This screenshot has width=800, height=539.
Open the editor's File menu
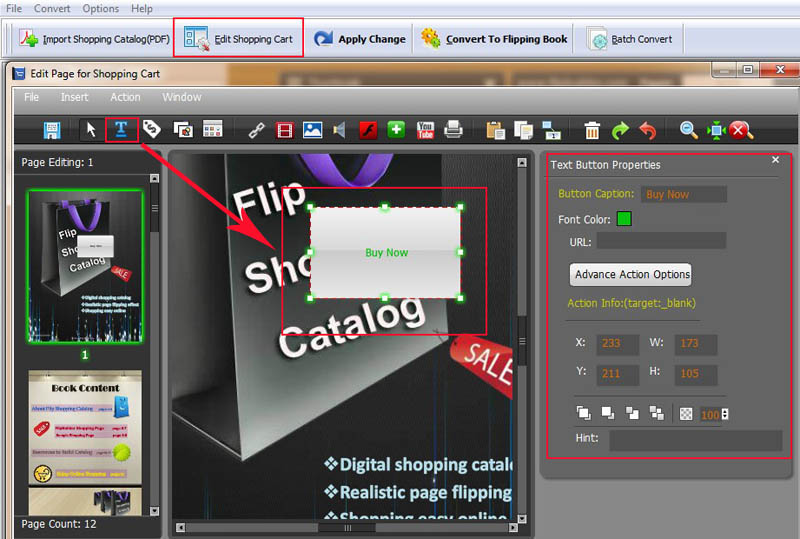point(31,97)
